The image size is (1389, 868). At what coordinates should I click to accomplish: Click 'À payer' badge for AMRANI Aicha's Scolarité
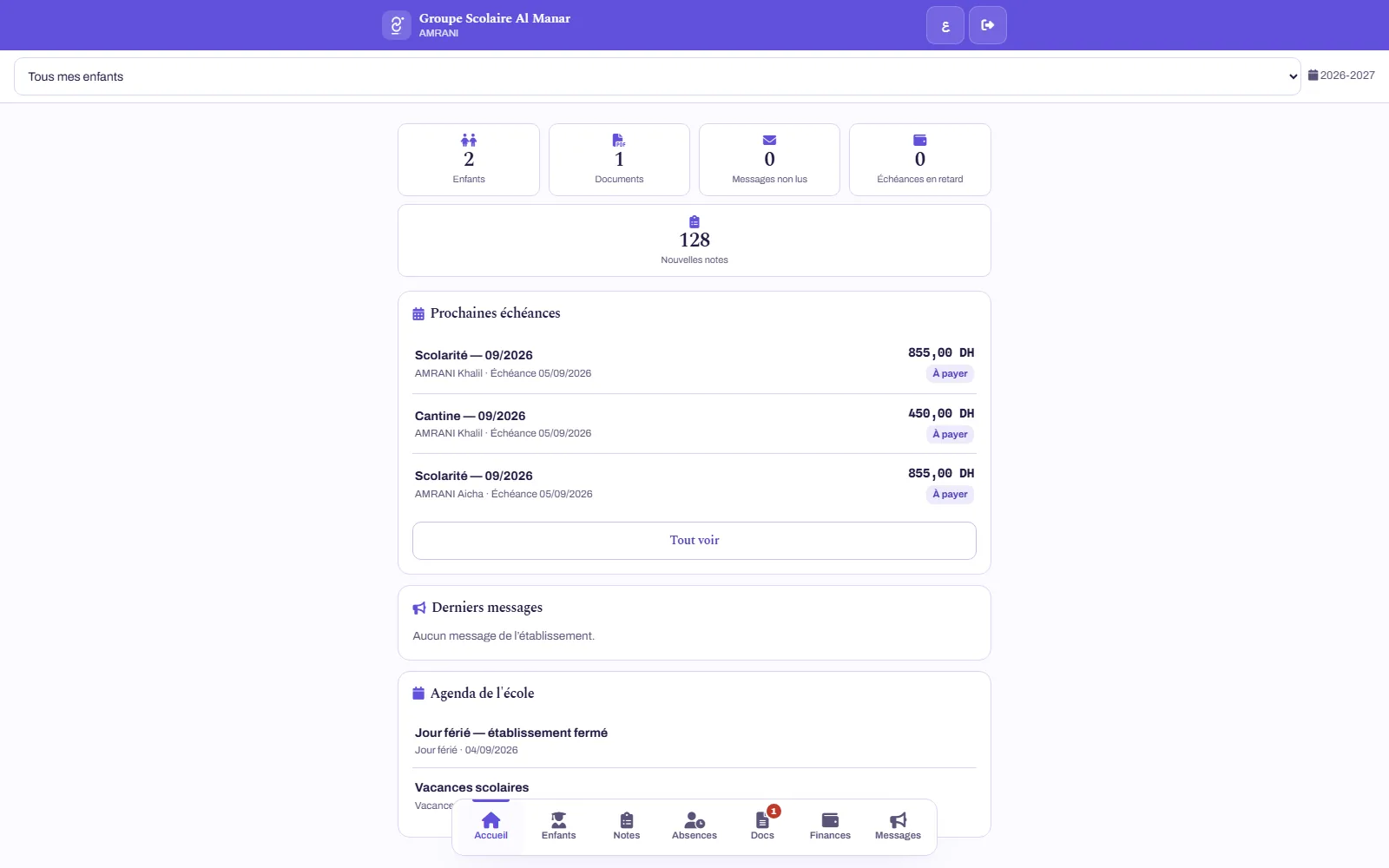coord(950,494)
